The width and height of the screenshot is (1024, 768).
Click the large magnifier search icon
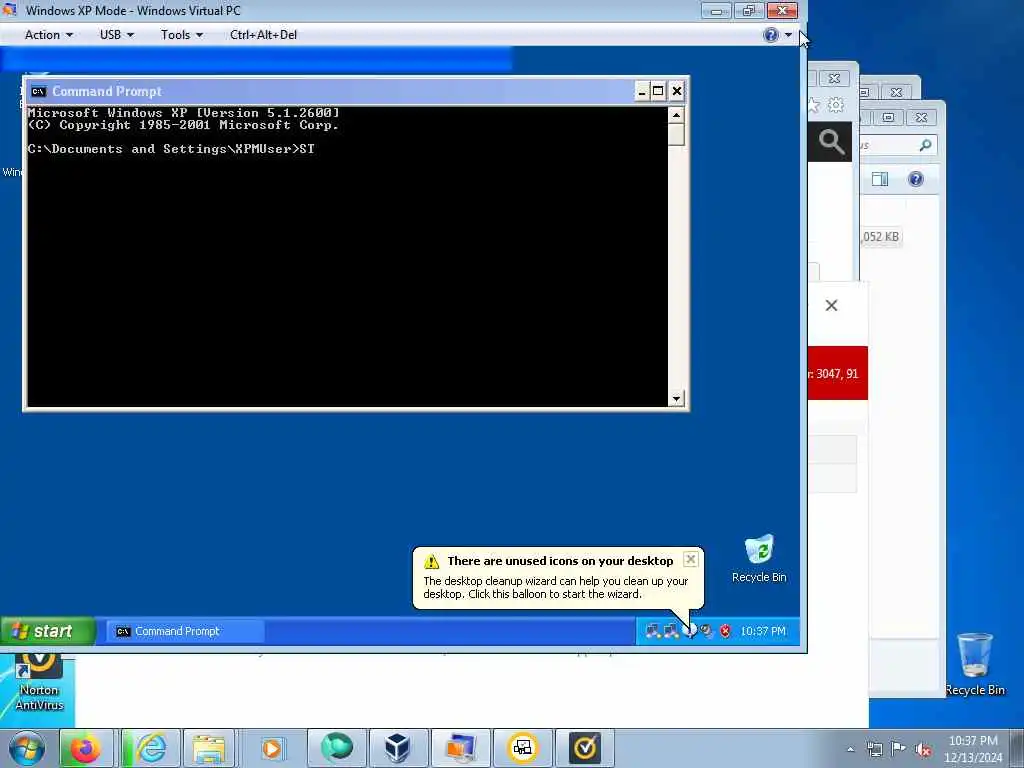(x=831, y=141)
